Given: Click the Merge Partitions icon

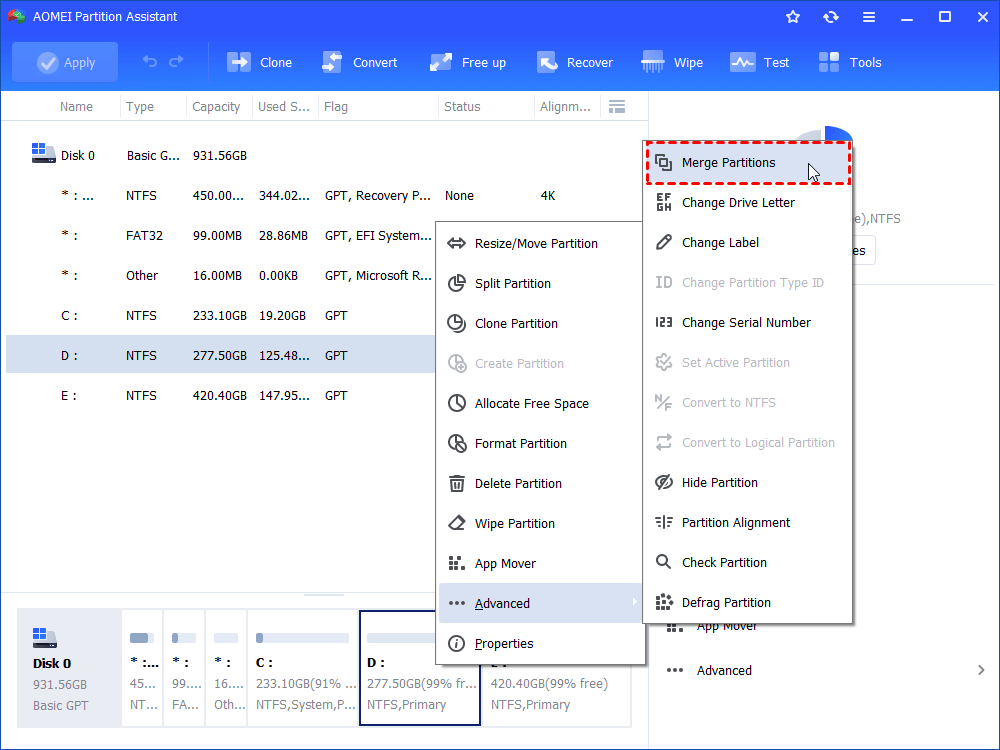Looking at the screenshot, I should coord(663,163).
